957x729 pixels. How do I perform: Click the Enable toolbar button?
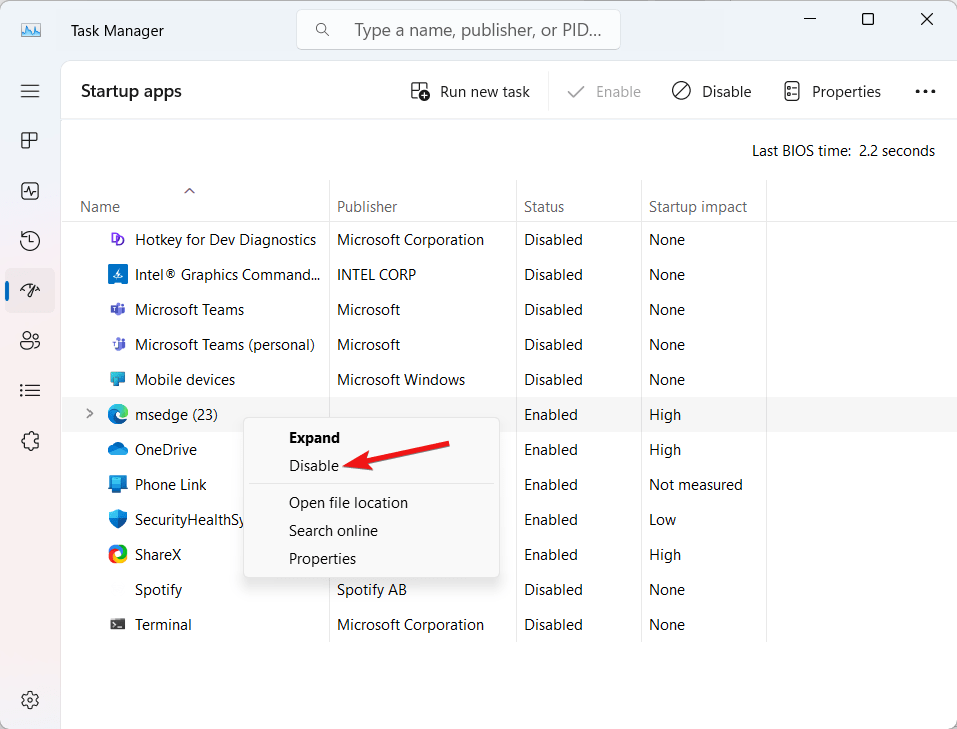[604, 92]
